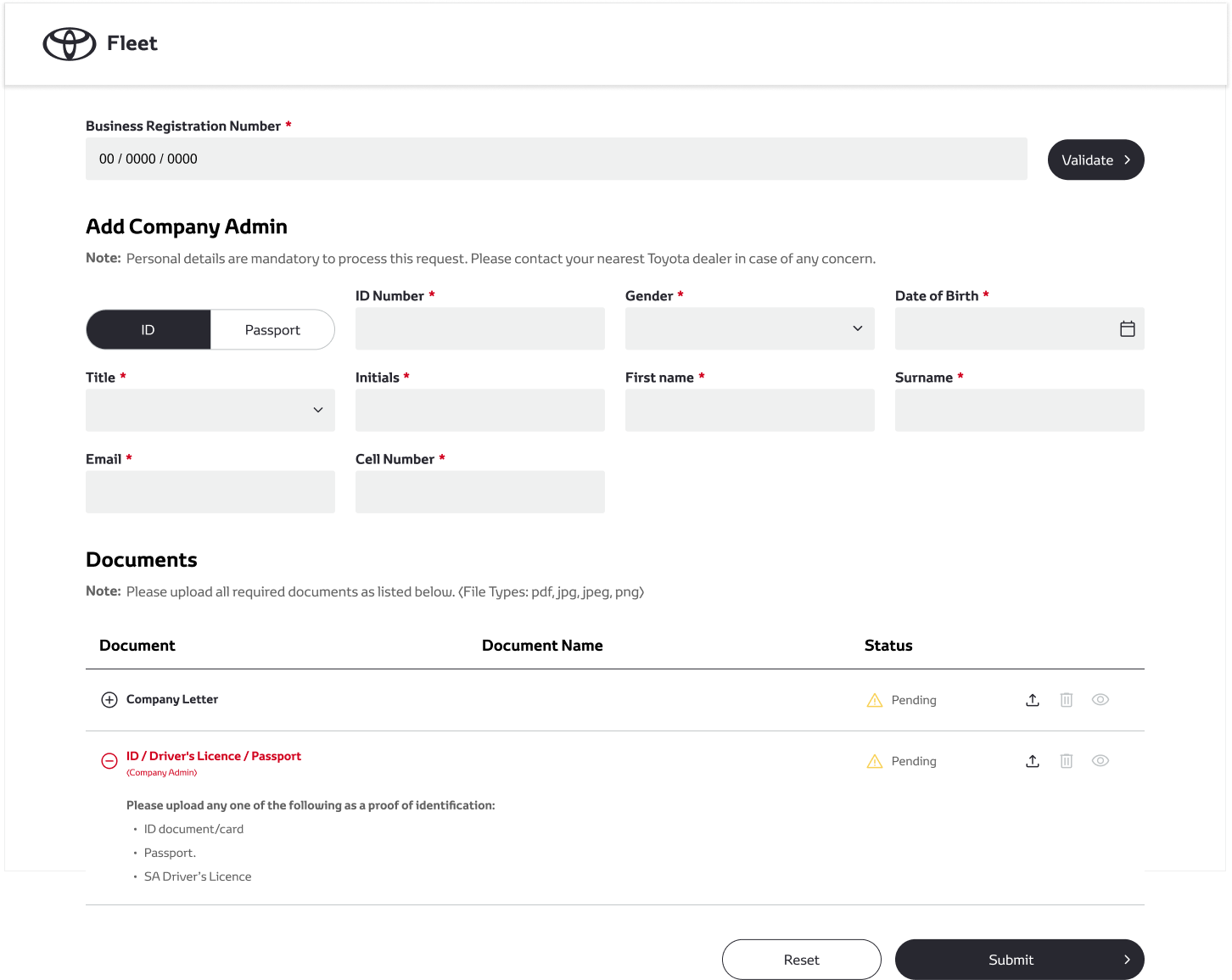Open the Date of Birth calendar picker
This screenshot has width=1232, height=980.
click(1127, 329)
